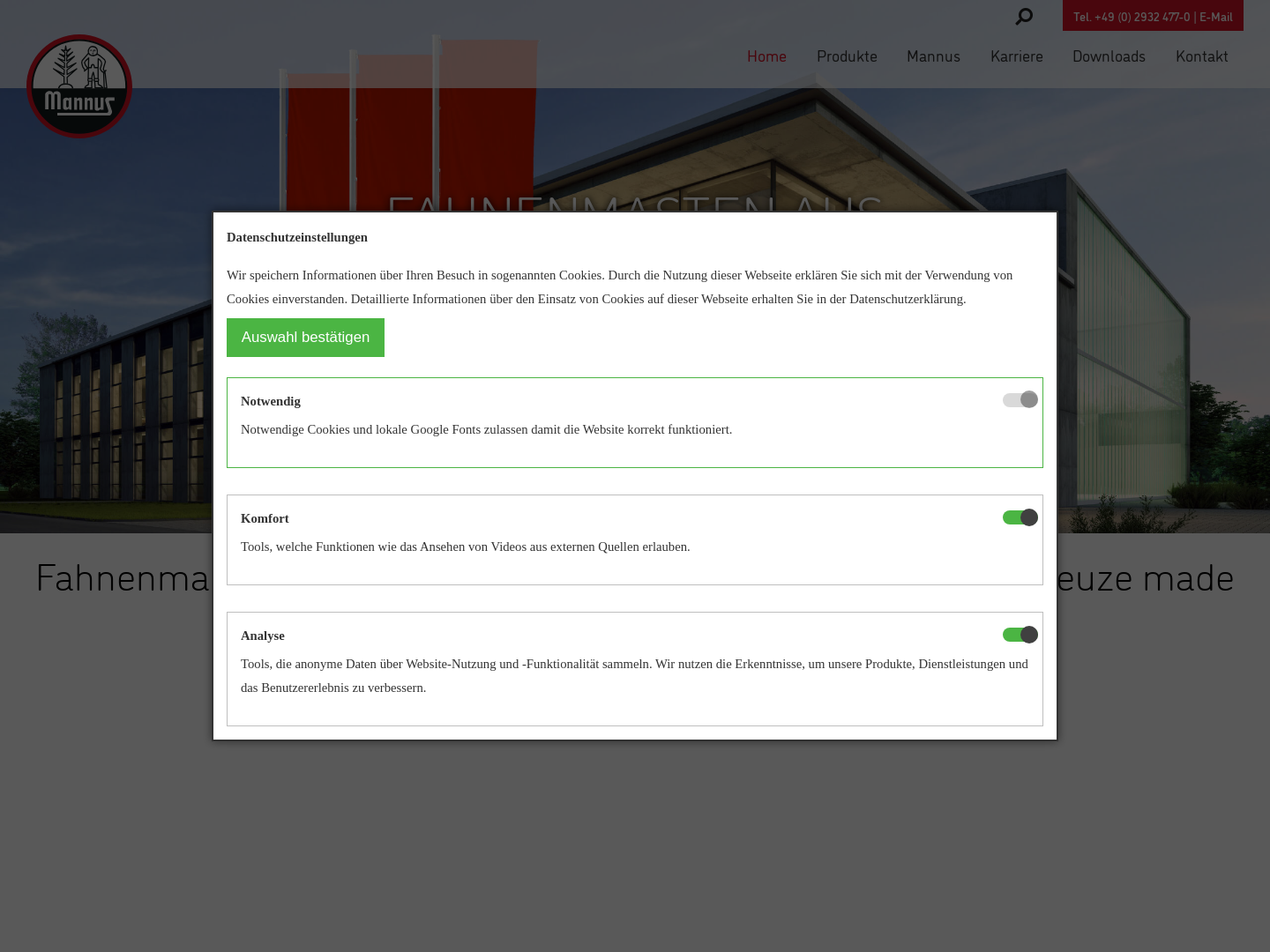Toggle the Notwendig cookies switch
Screen dimensions: 1270x952
(x=1020, y=400)
